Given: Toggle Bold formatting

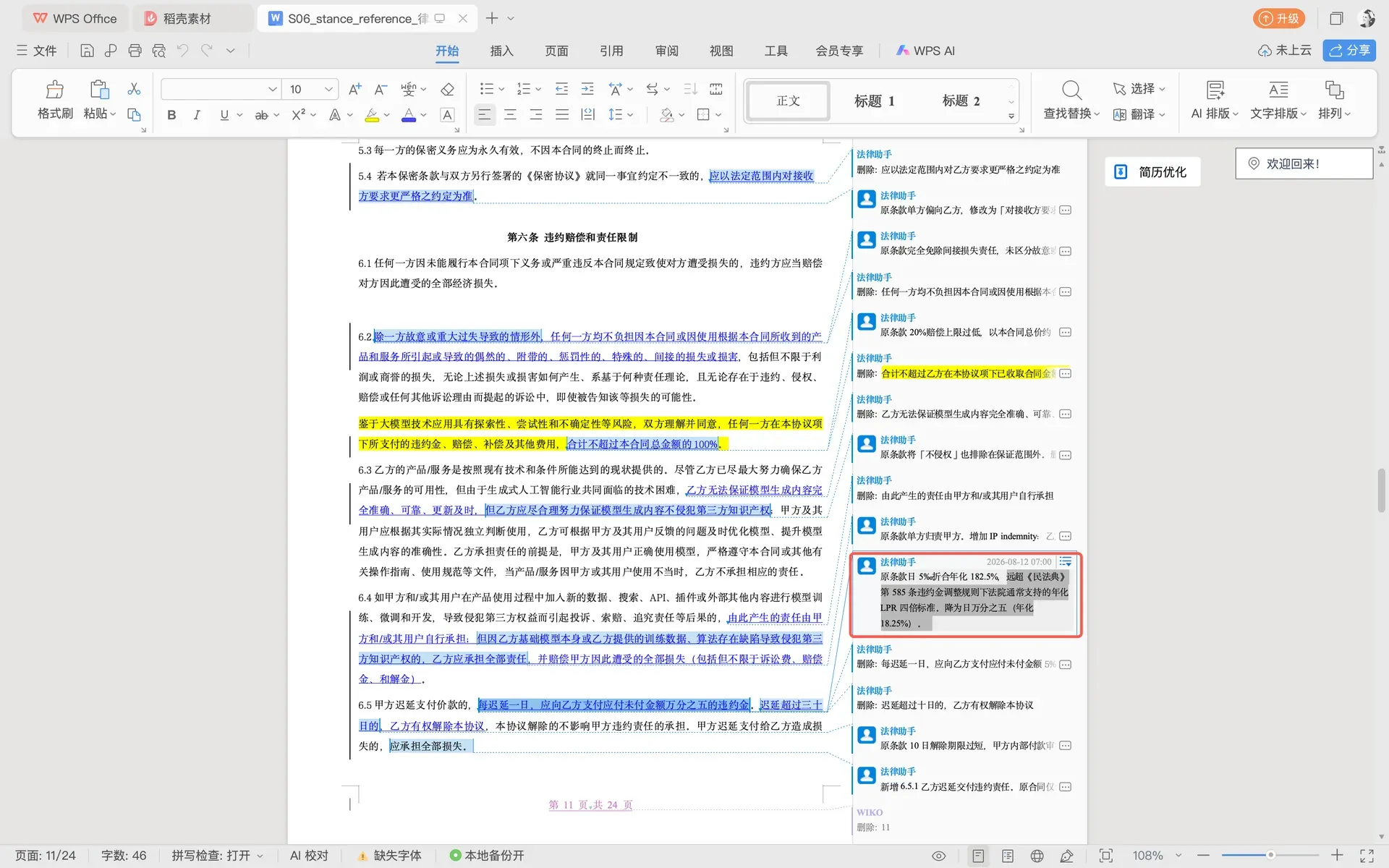Looking at the screenshot, I should [x=171, y=114].
